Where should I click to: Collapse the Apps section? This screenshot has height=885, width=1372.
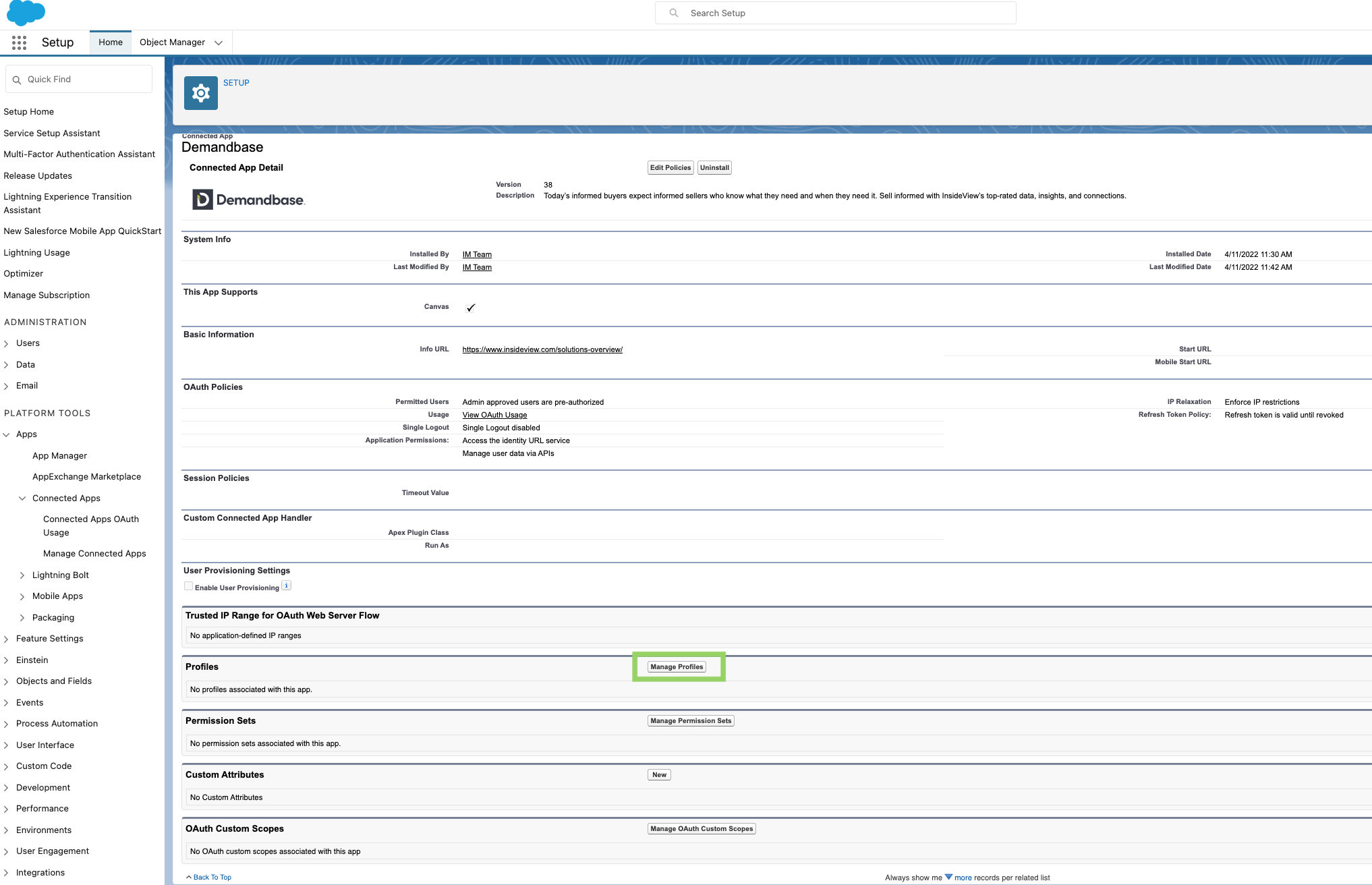pos(6,435)
